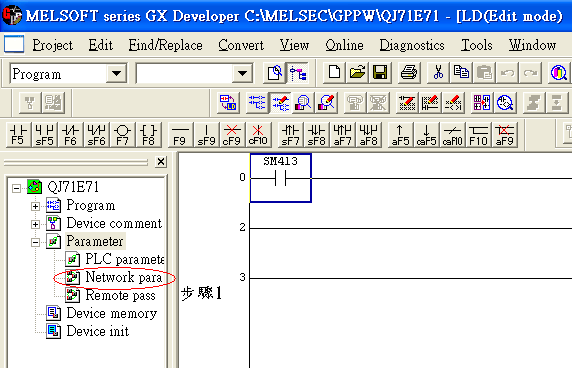This screenshot has width=572, height=368.
Task: Expand the Program tree node
Action: (35, 206)
